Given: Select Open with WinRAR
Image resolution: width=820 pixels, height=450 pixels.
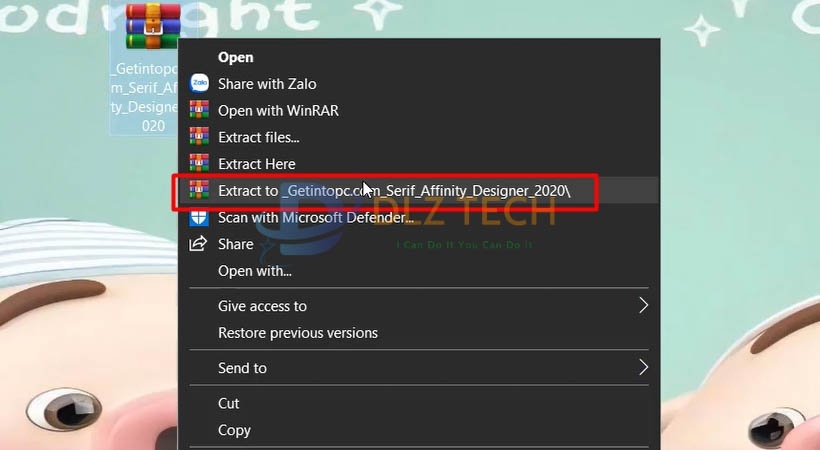Looking at the screenshot, I should [418, 110].
